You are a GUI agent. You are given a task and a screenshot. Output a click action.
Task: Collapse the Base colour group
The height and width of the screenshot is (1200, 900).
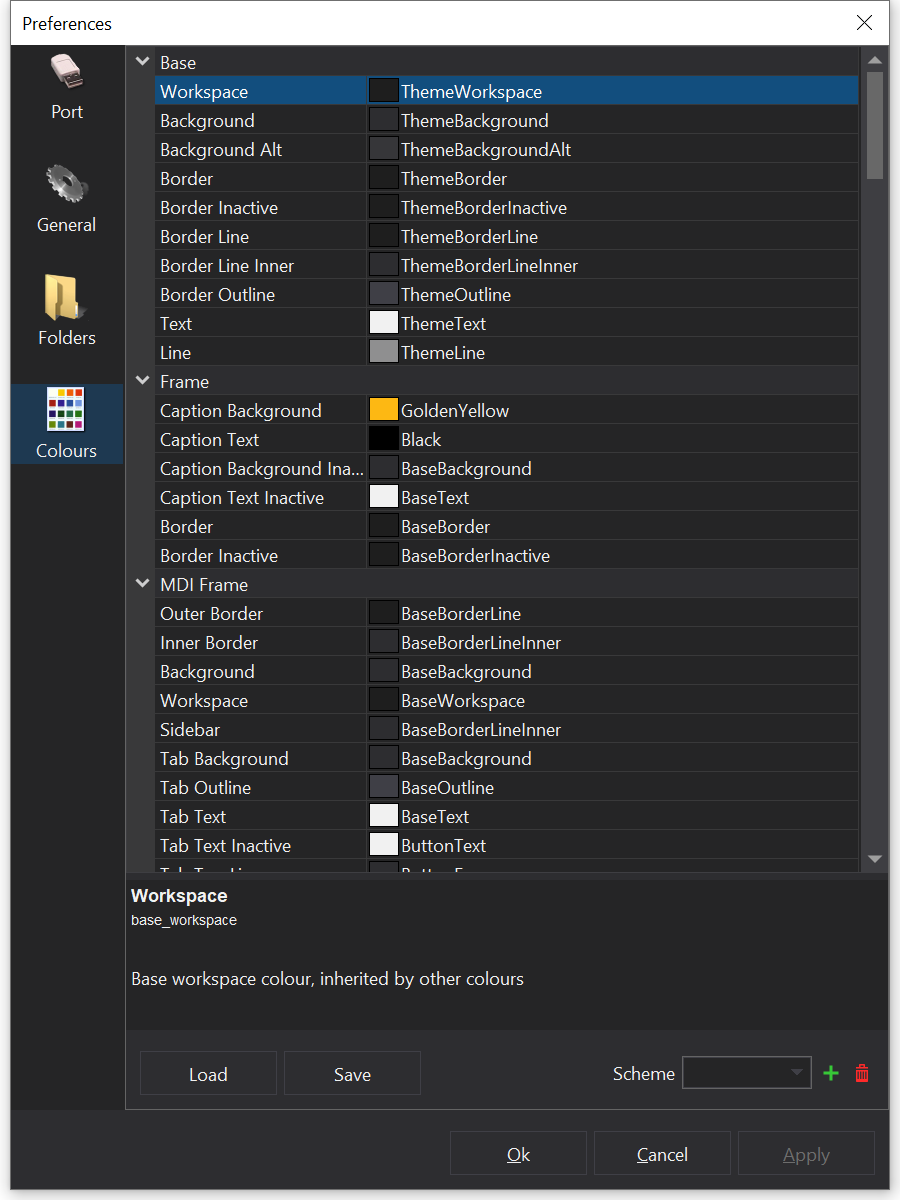142,62
